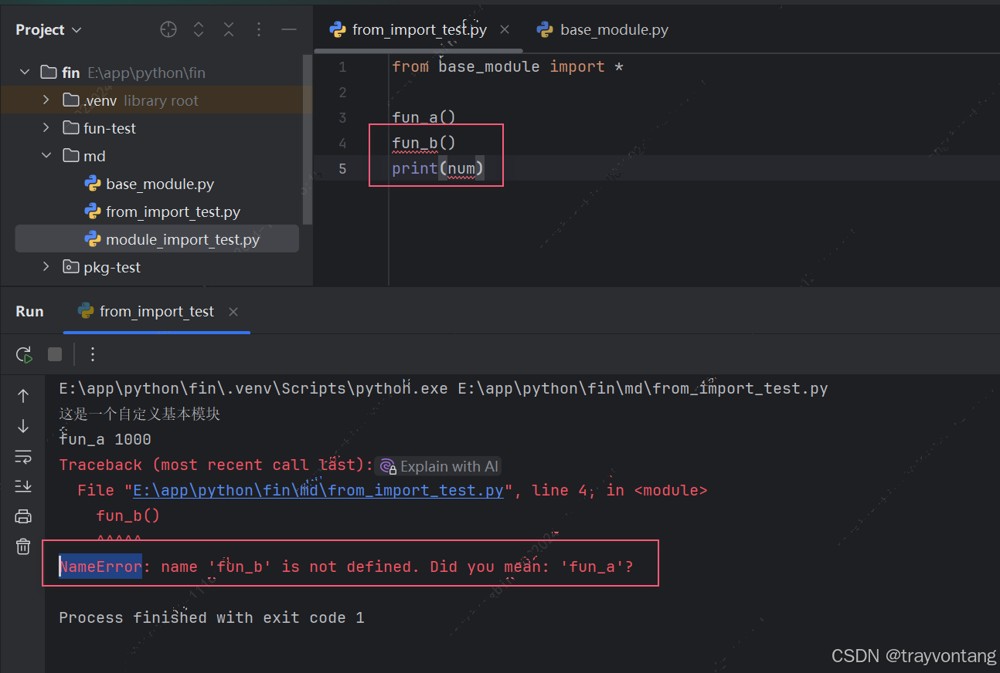Expand the .venv library root folder
This screenshot has width=1000, height=673.
[46, 100]
